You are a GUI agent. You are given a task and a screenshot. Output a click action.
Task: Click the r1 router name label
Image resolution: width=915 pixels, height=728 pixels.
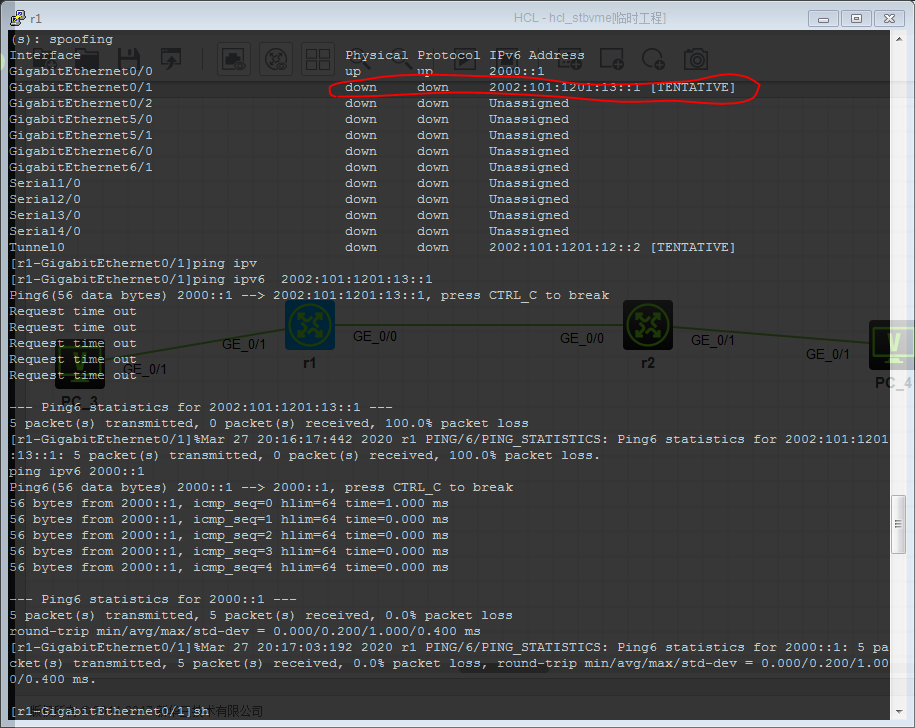[x=309, y=363]
